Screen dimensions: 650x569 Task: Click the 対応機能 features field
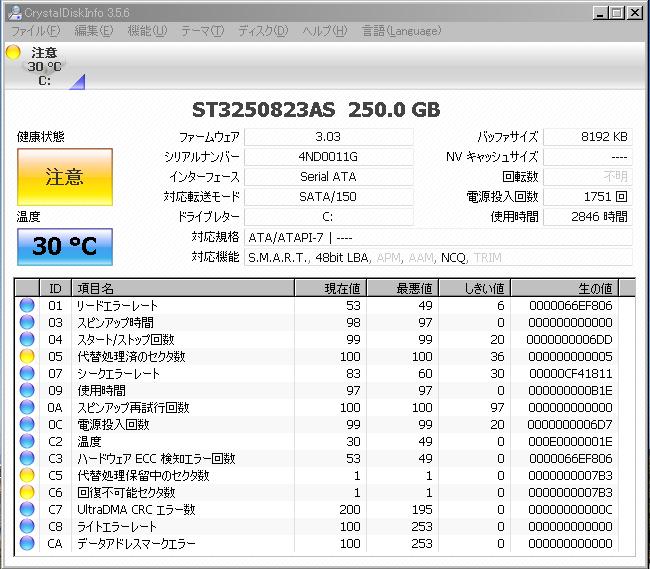pyautogui.click(x=438, y=257)
